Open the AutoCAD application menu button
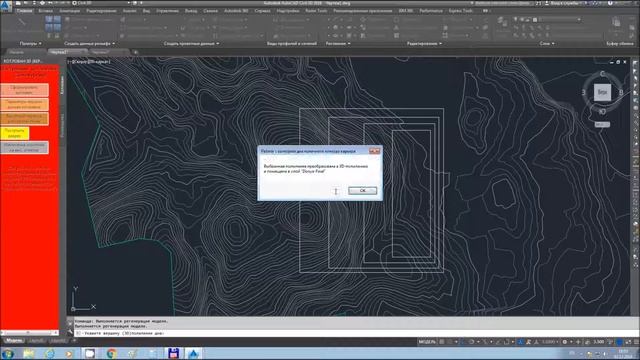 6,6
